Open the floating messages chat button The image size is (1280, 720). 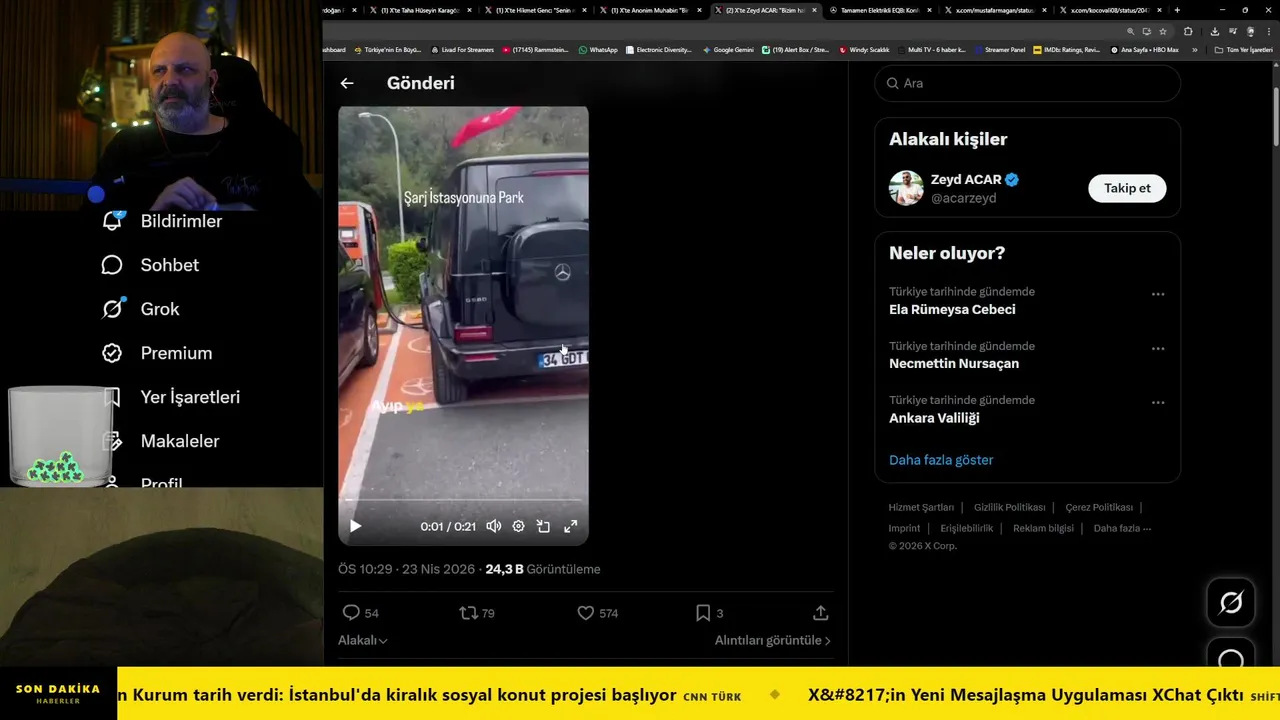[1231, 655]
